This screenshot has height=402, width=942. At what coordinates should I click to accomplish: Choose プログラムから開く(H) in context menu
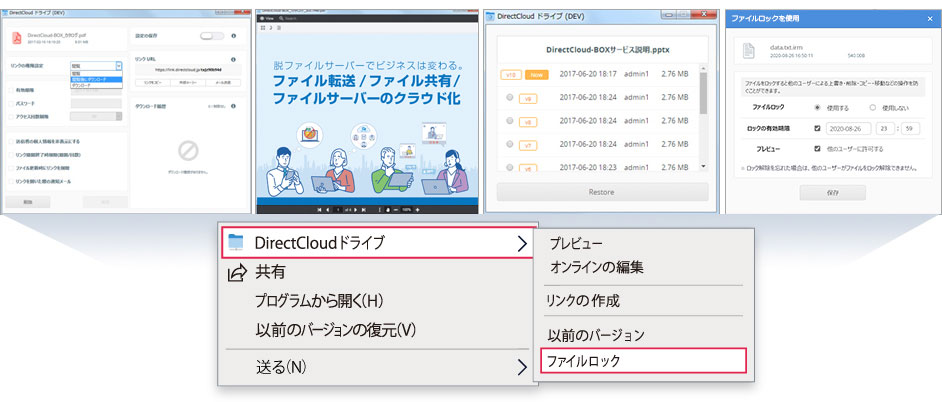click(318, 300)
